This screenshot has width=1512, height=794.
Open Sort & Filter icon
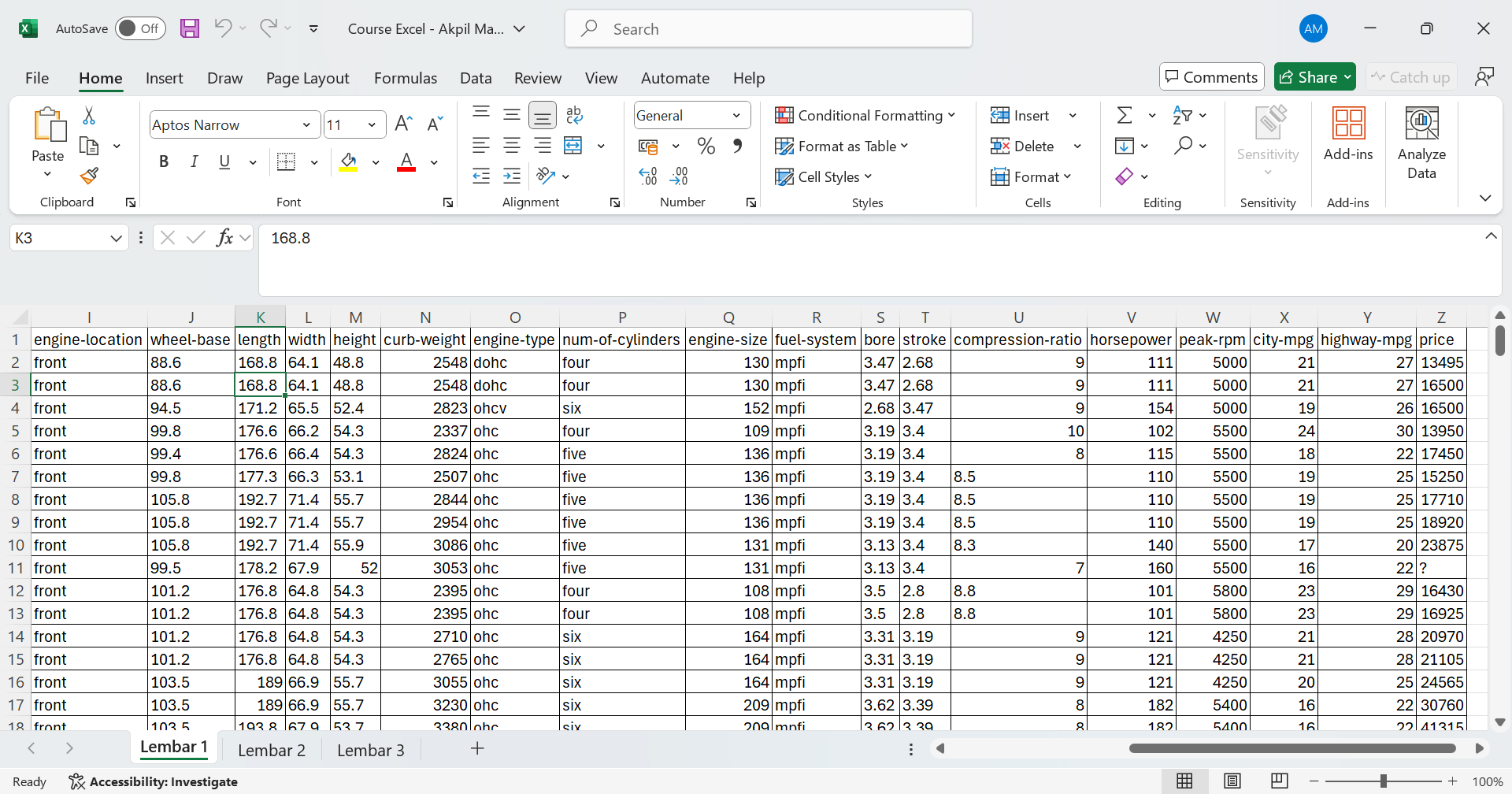1182,115
